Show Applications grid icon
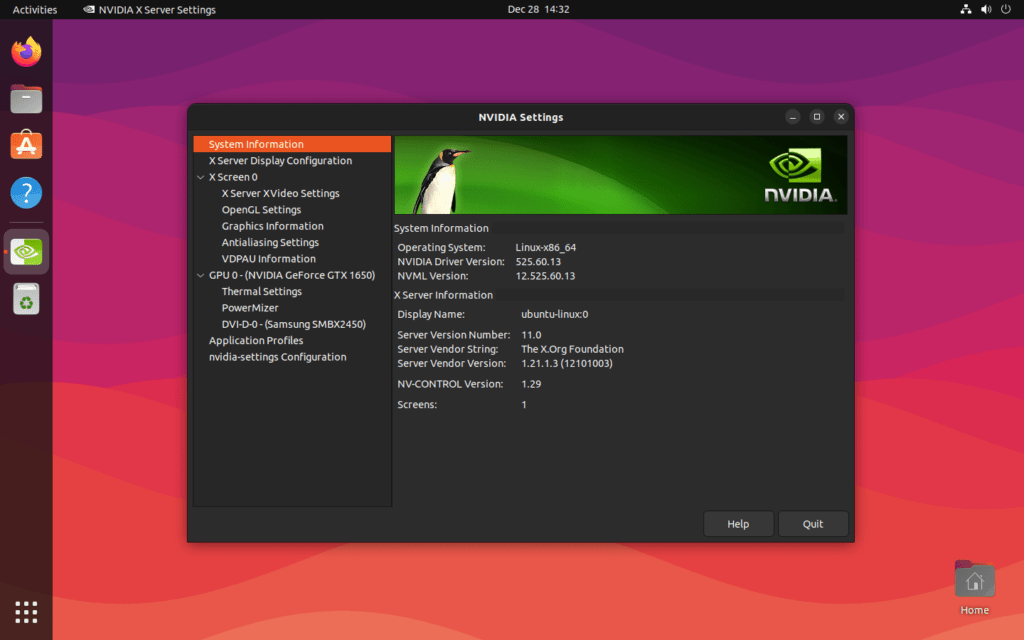Viewport: 1024px width, 640px height. coord(26,612)
